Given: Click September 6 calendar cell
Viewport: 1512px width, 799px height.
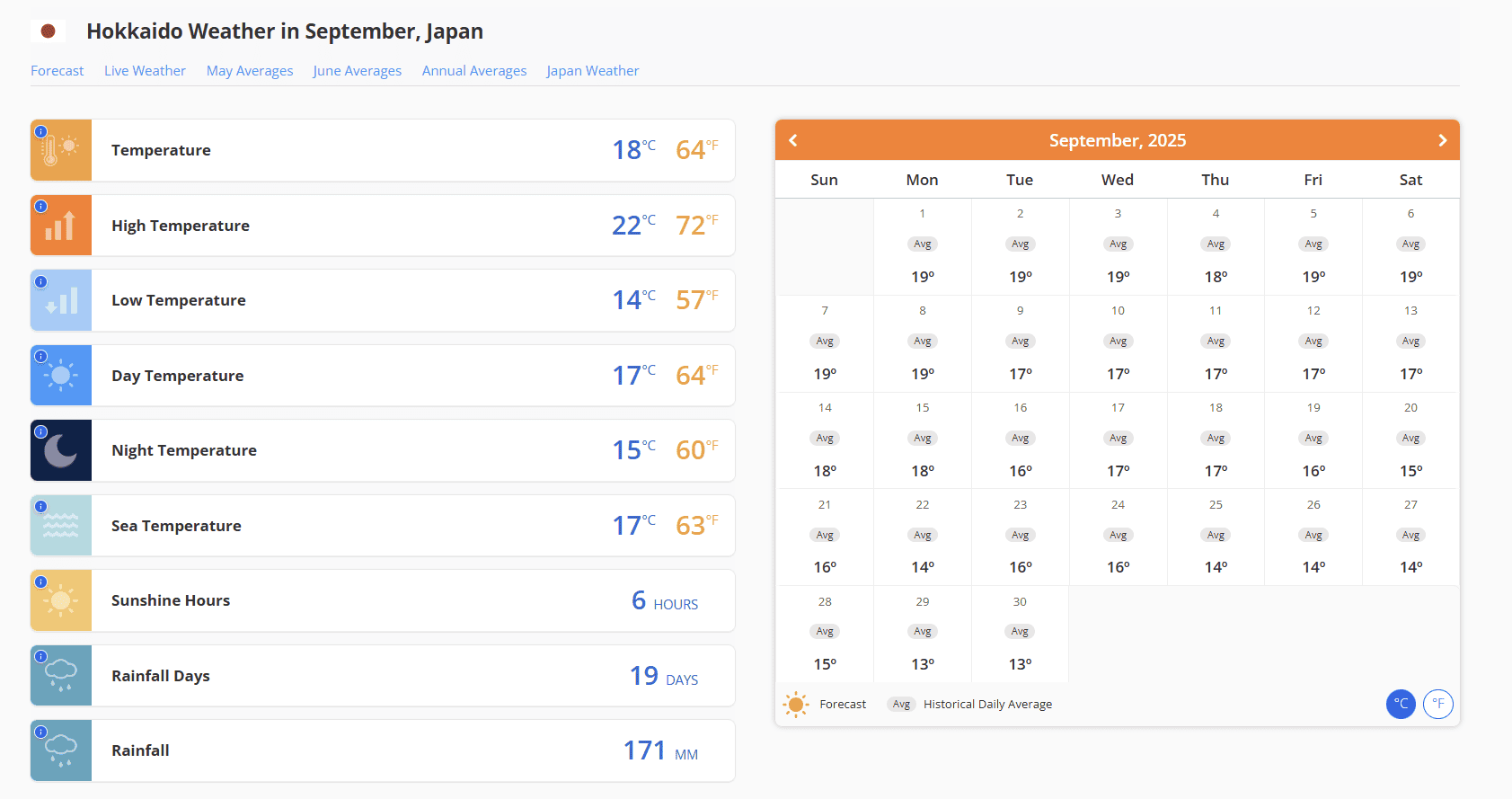Looking at the screenshot, I should pyautogui.click(x=1411, y=247).
